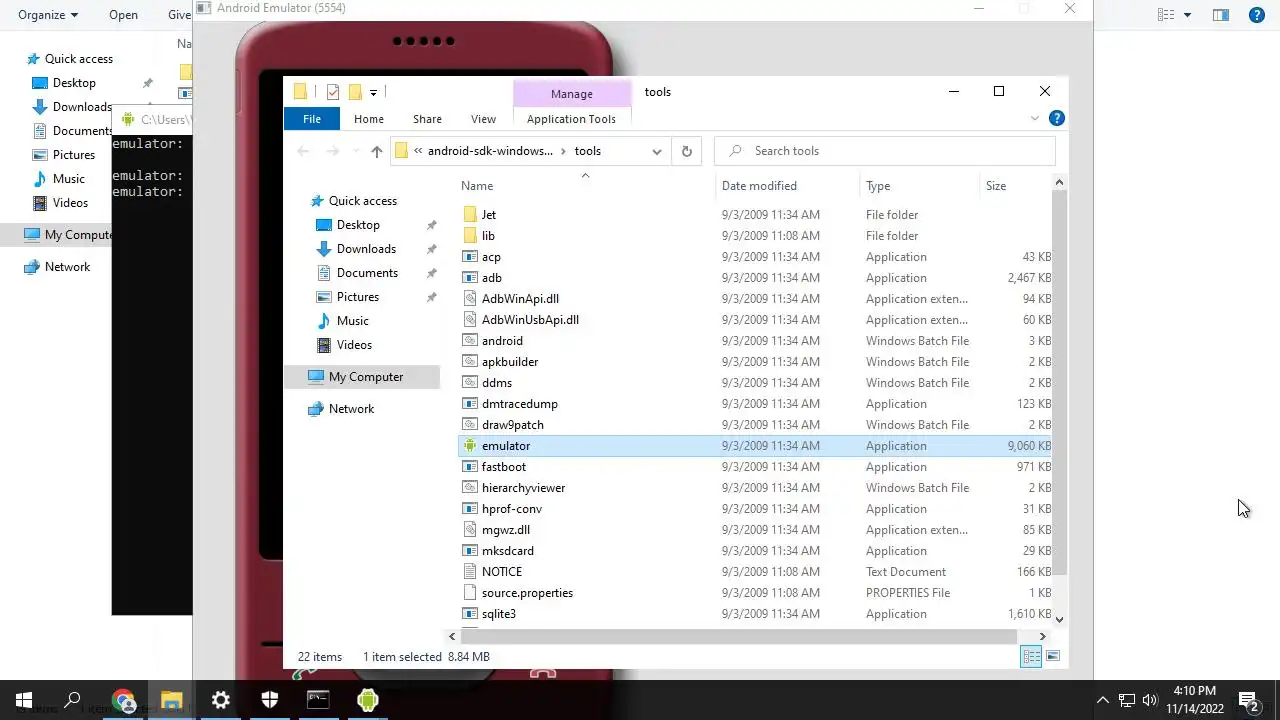The width and height of the screenshot is (1280, 720).
Task: Select Documents in tools navigation pane
Action: (x=367, y=273)
